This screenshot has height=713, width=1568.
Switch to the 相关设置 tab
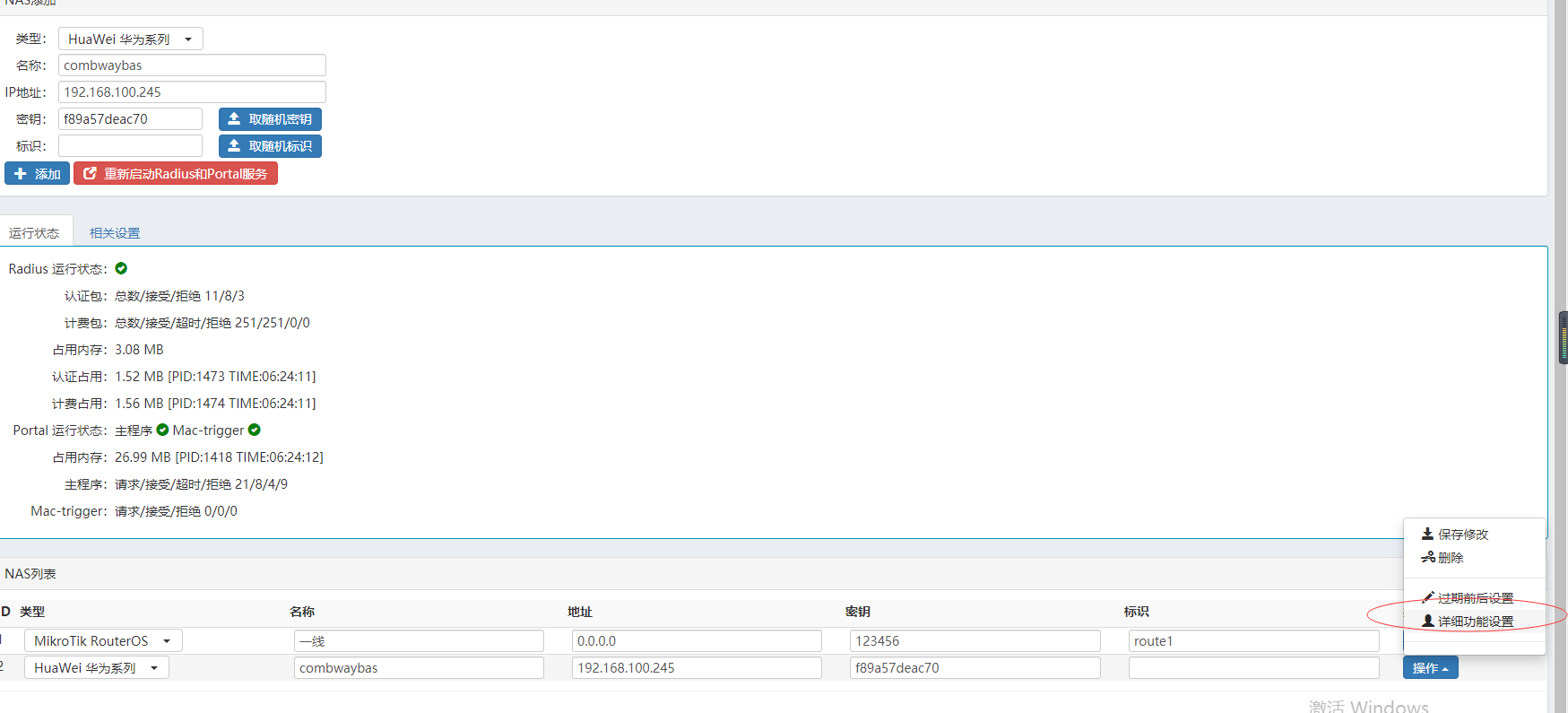click(115, 233)
